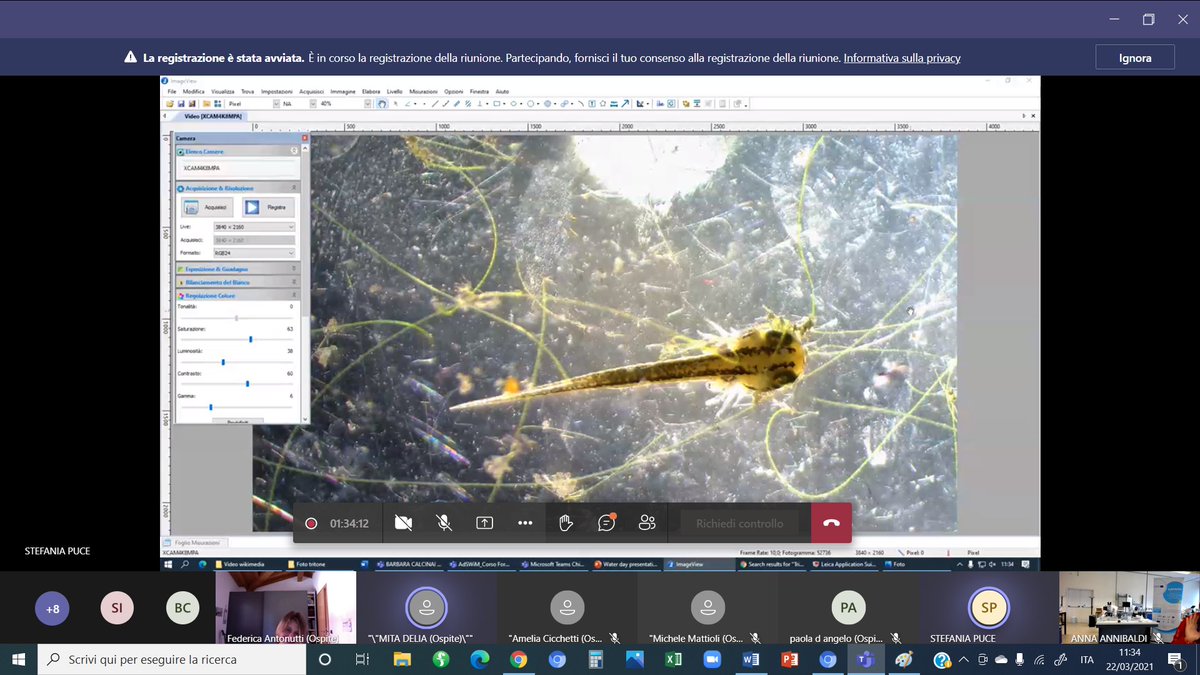Click the taskbar search box
Image resolution: width=1200 pixels, height=675 pixels.
tap(174, 660)
